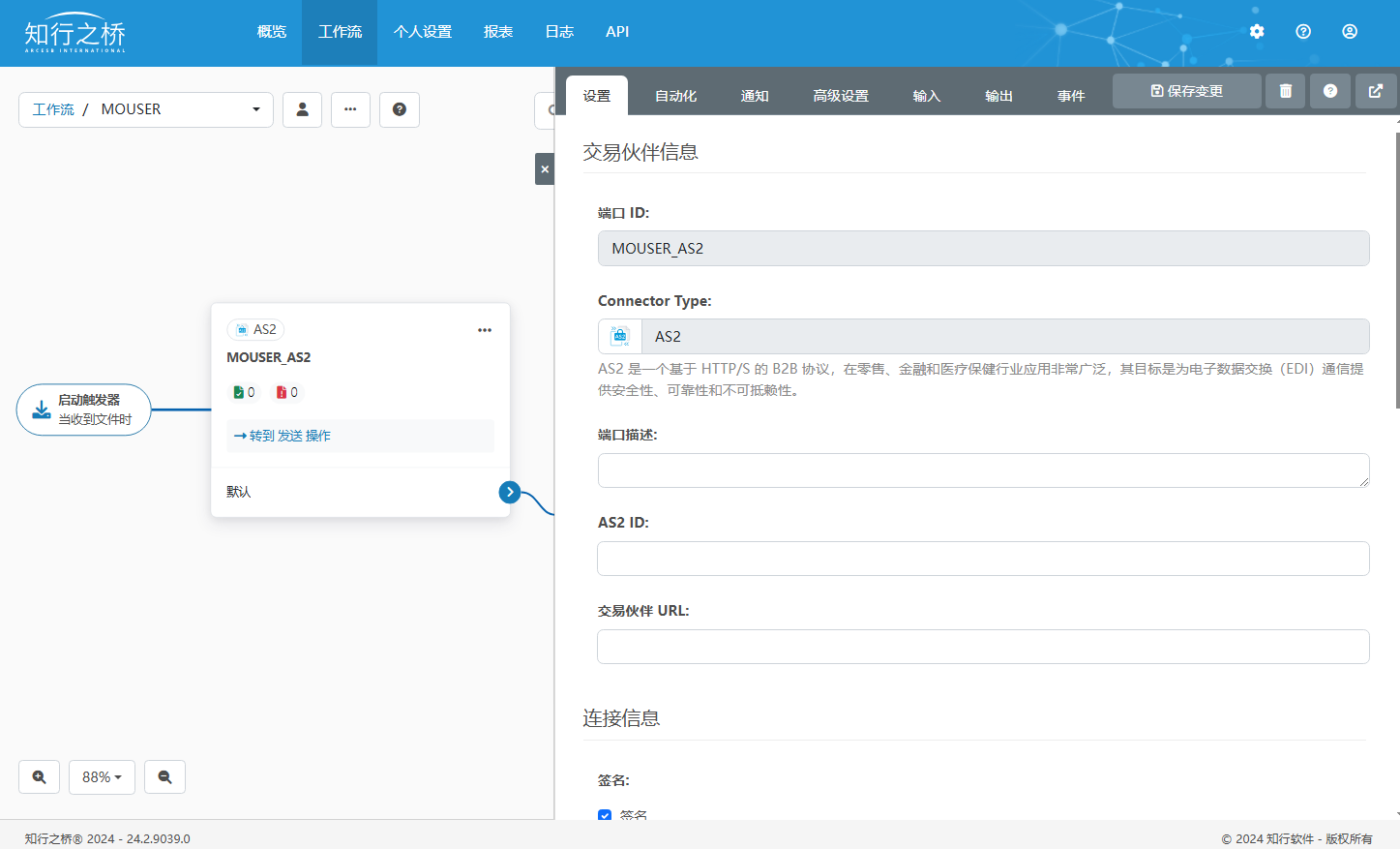Click the 版权所有 footer link

coord(1349,838)
